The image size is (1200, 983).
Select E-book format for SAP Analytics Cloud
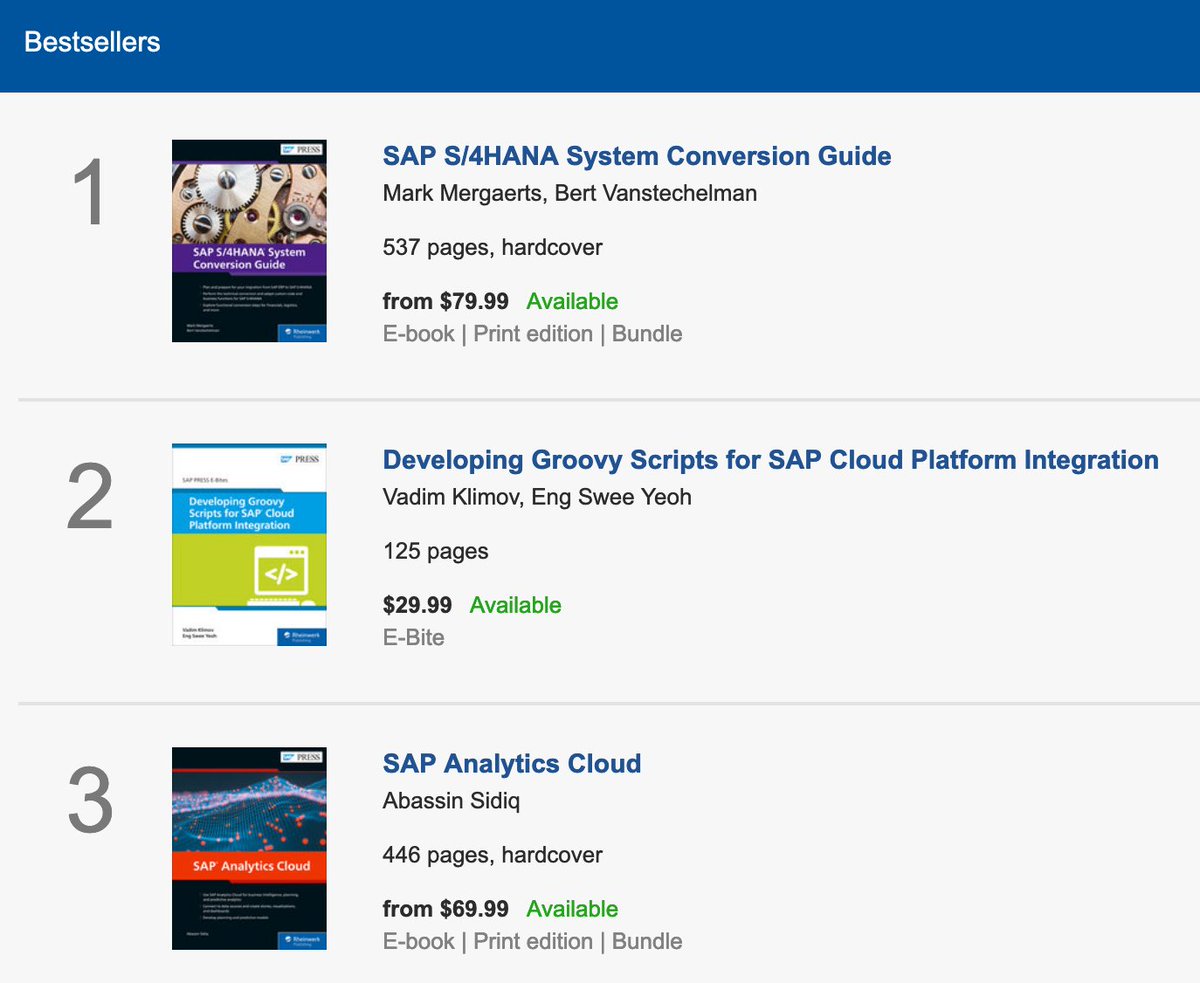pyautogui.click(x=418, y=942)
